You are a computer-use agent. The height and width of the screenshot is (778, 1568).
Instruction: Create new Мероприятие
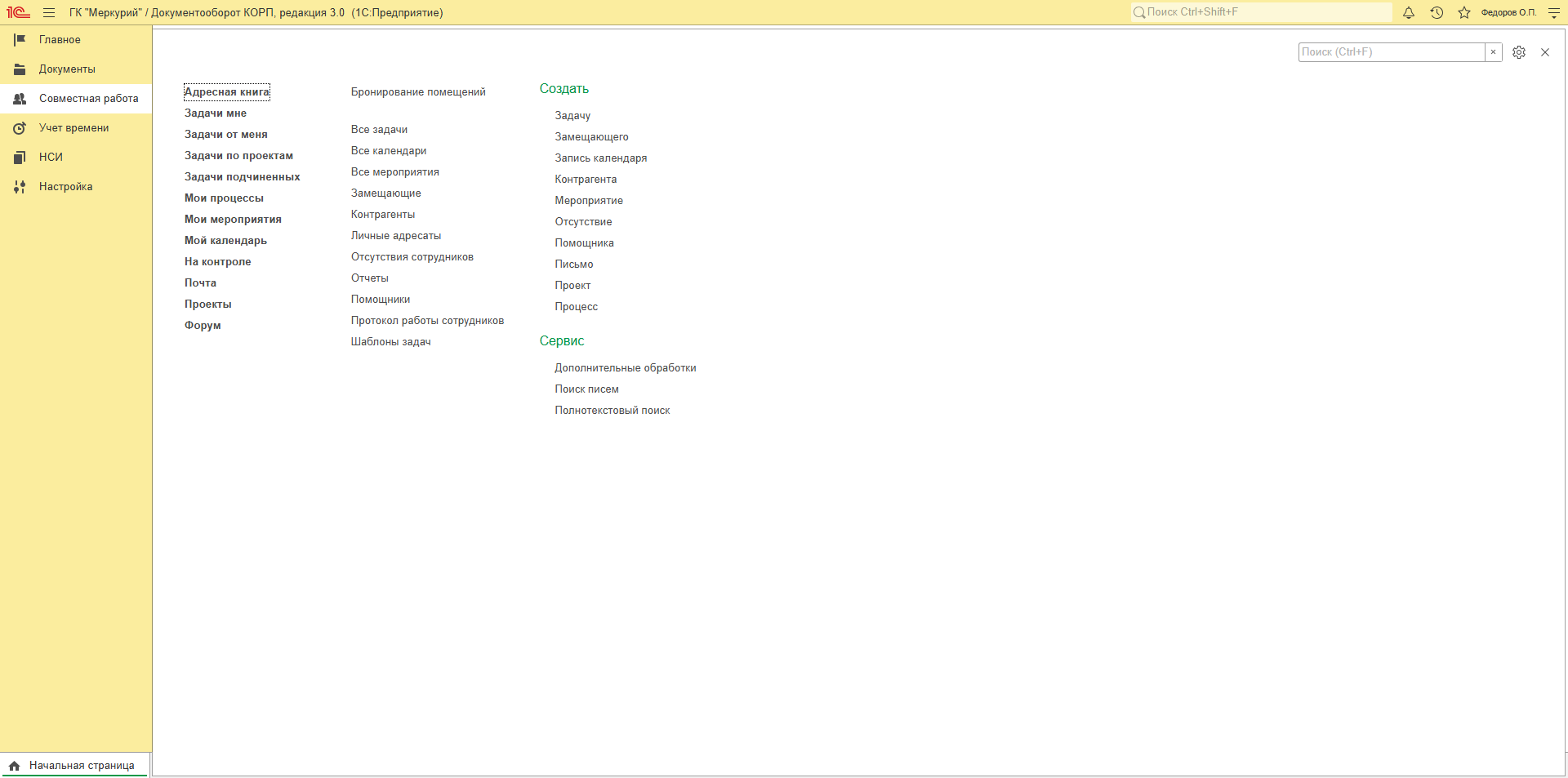pyautogui.click(x=589, y=200)
